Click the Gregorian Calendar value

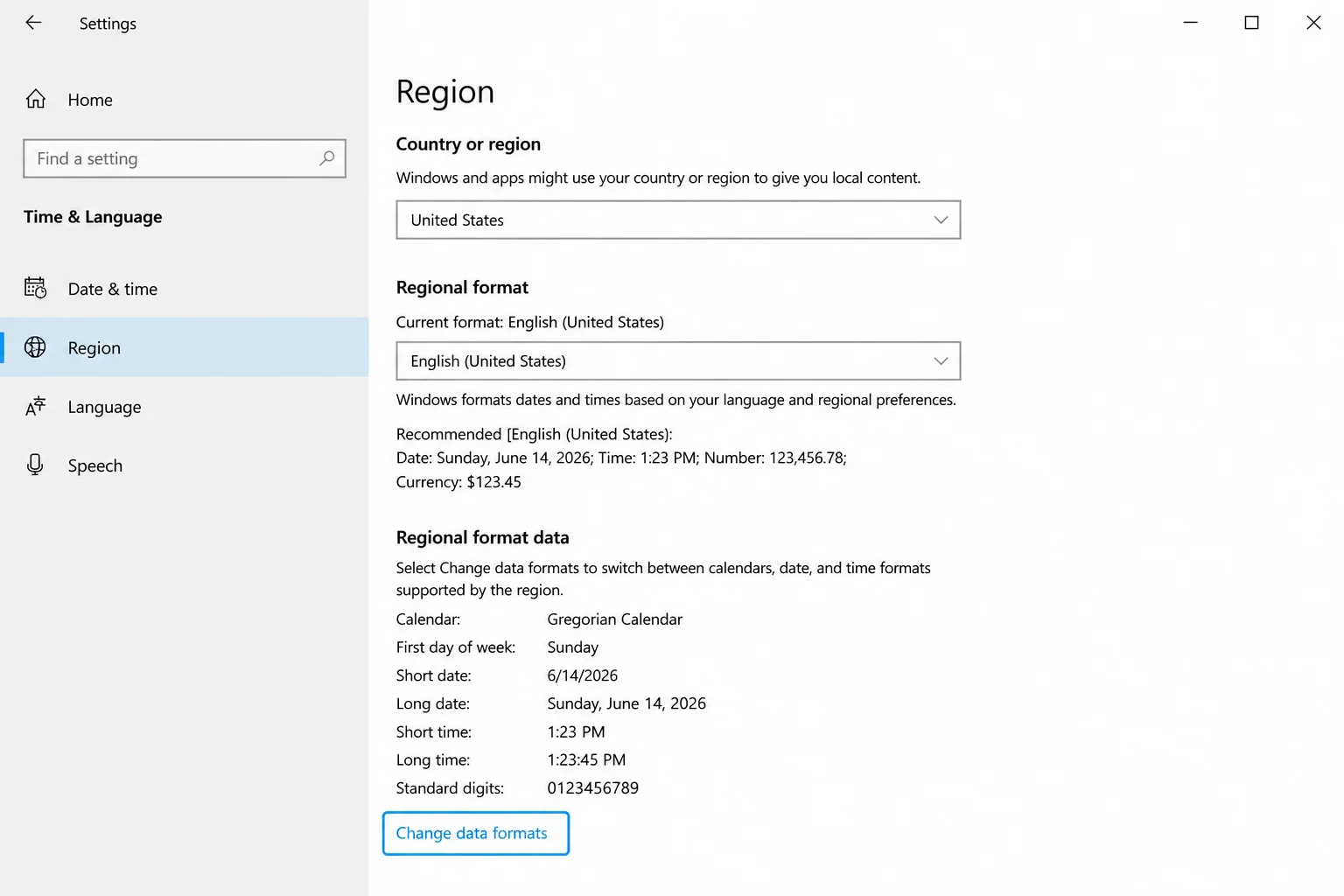[614, 619]
